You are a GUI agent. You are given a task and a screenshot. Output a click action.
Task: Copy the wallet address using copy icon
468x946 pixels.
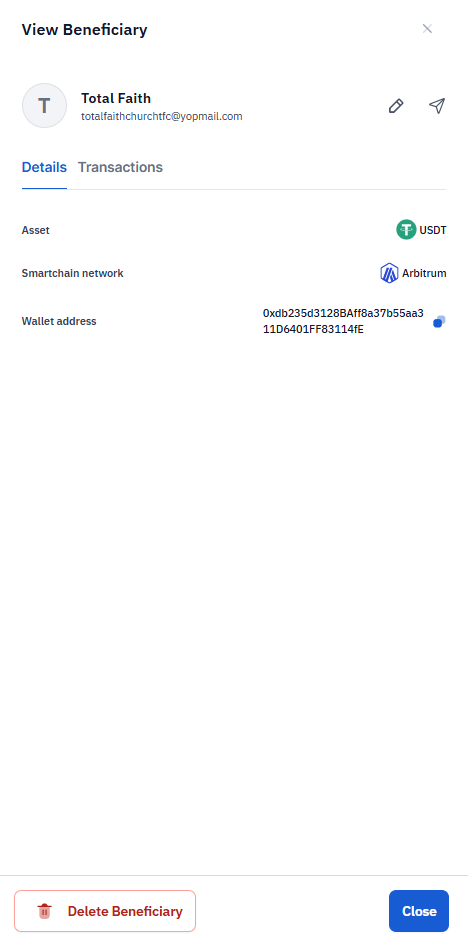440,322
